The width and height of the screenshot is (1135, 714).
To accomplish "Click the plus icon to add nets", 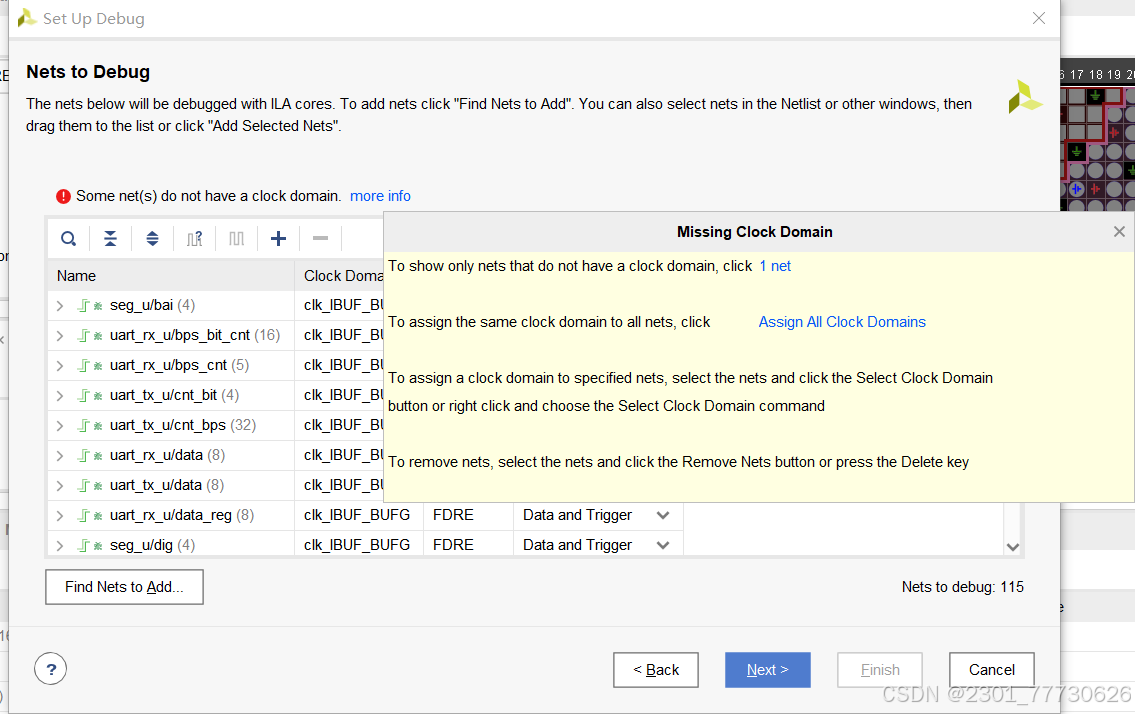I will click(278, 238).
